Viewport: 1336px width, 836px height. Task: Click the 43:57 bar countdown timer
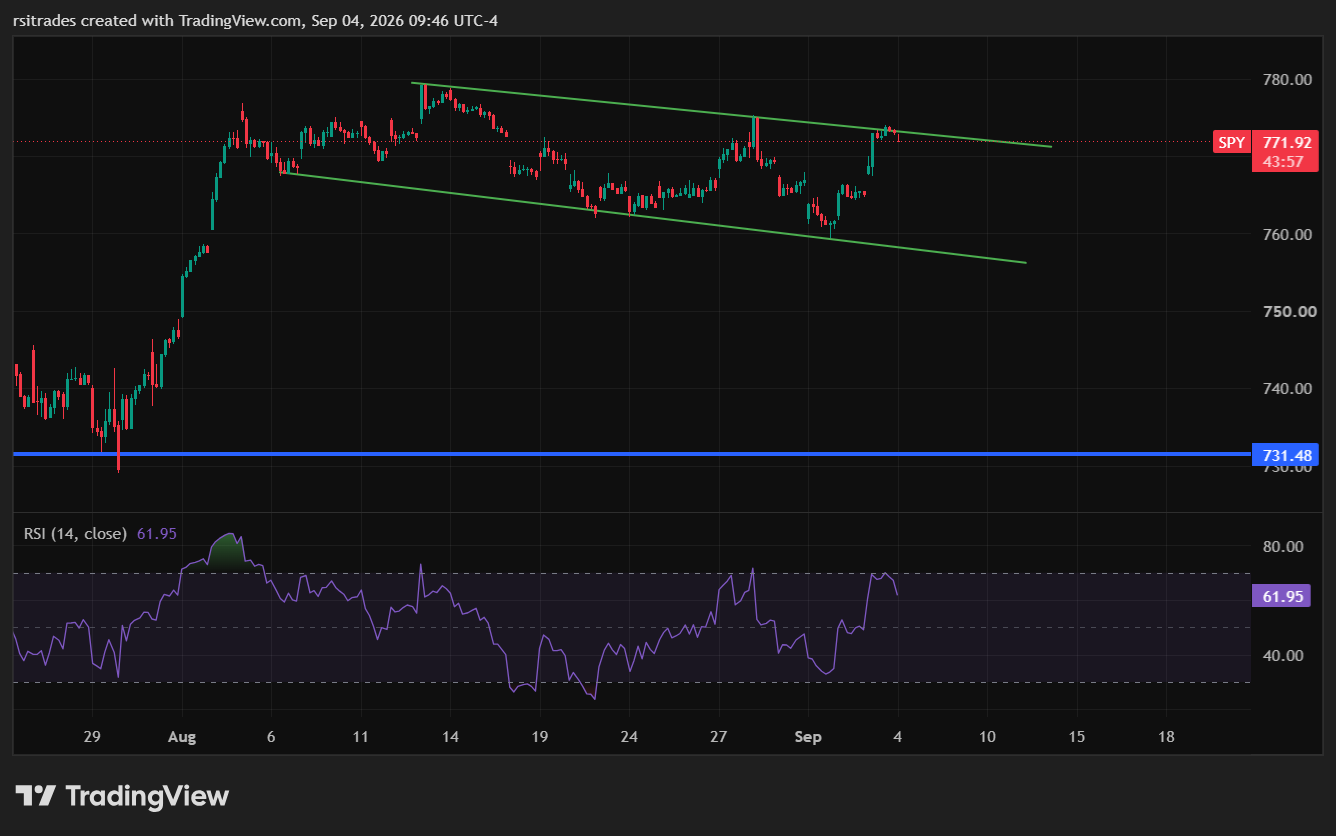(x=1285, y=161)
